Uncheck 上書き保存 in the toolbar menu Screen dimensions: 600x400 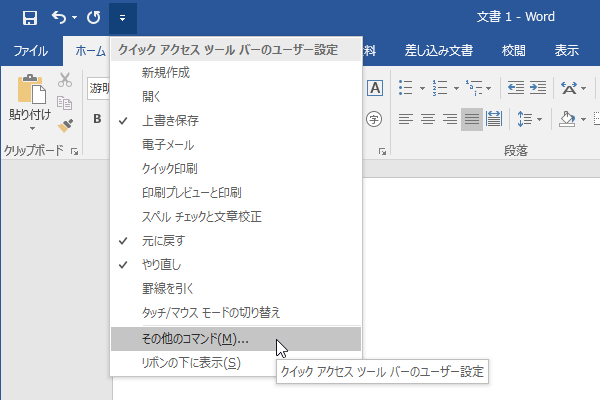pyautogui.click(x=236, y=121)
